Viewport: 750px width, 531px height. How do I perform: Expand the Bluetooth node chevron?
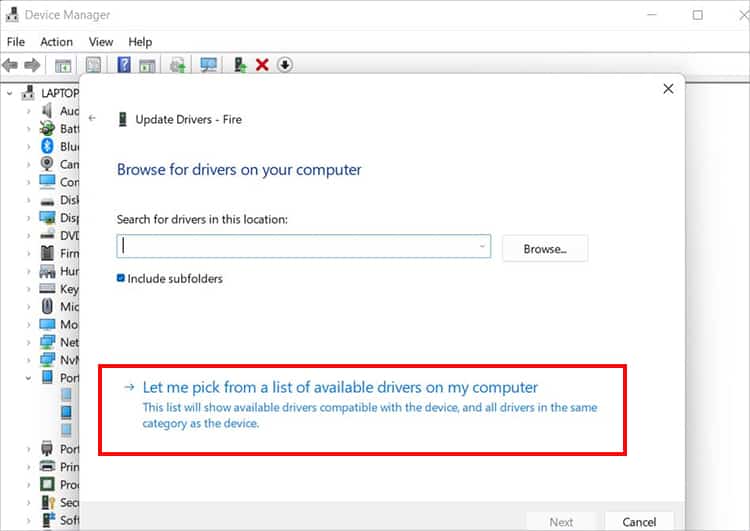point(28,146)
